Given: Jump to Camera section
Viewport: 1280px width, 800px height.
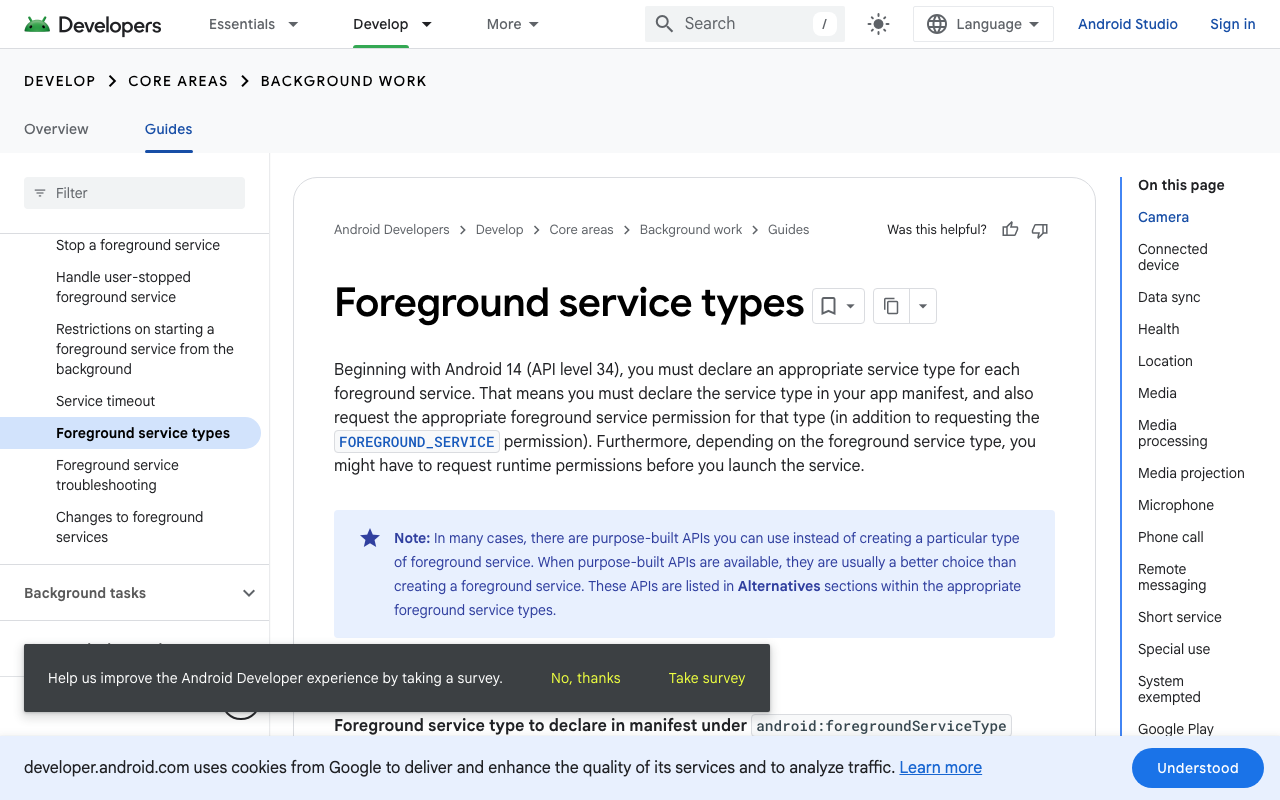Looking at the screenshot, I should [x=1163, y=217].
